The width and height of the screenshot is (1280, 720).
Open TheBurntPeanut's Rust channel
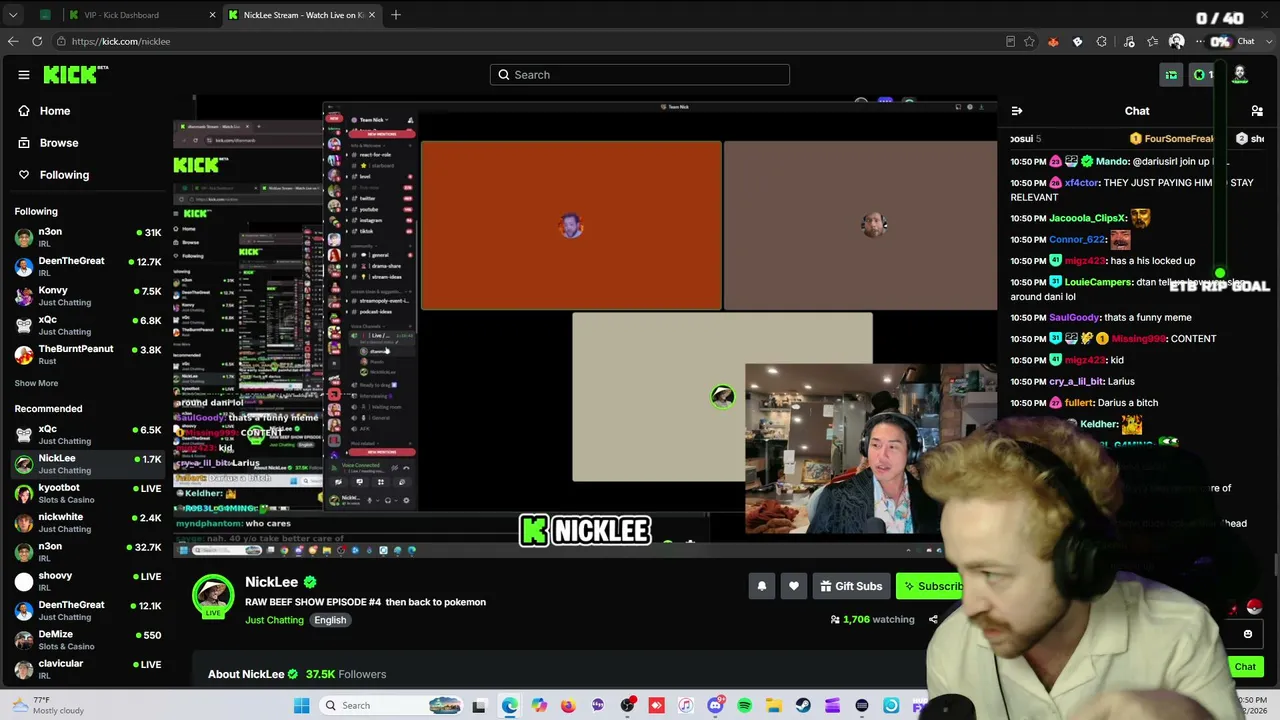click(88, 354)
